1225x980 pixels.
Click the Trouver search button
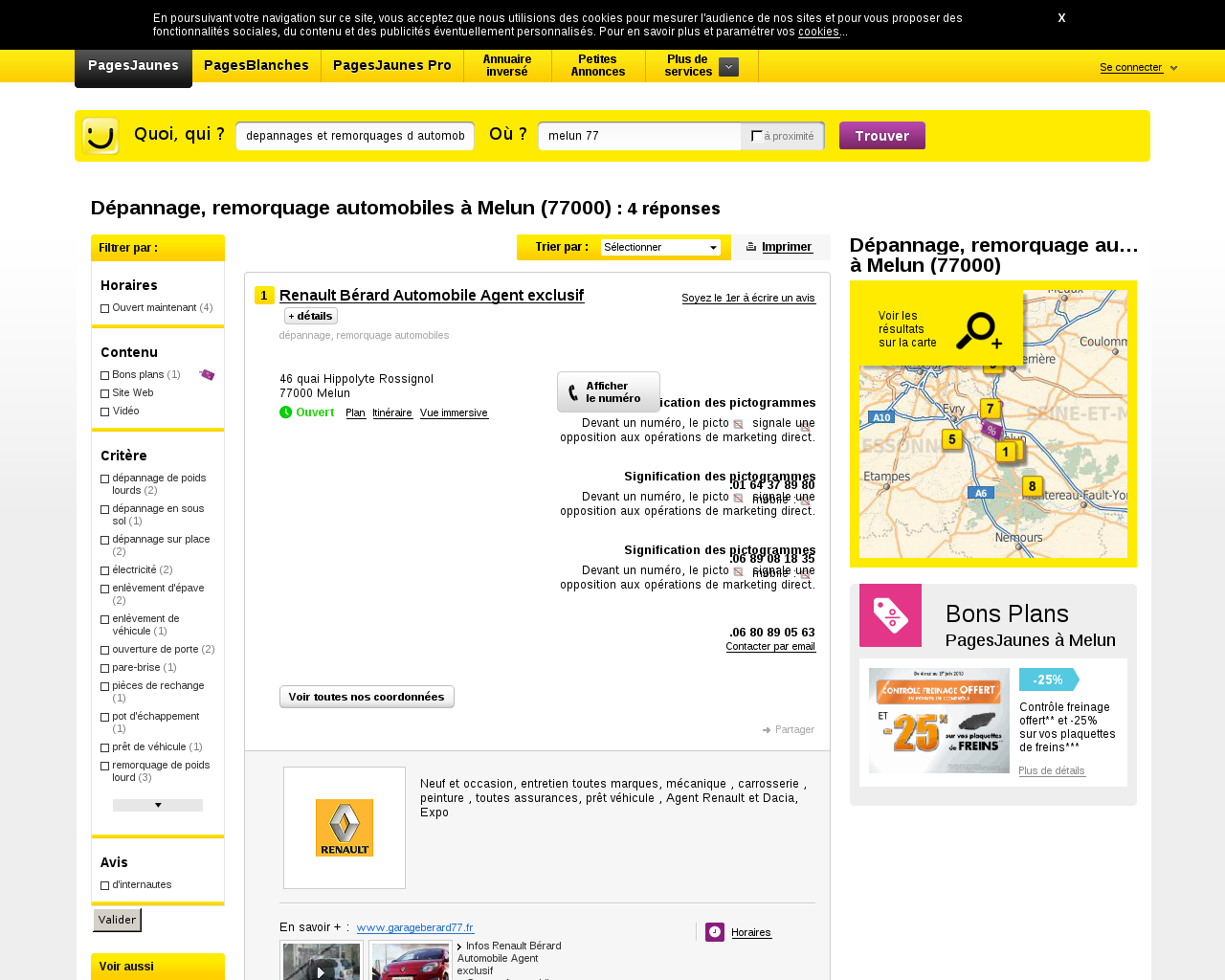pos(882,136)
